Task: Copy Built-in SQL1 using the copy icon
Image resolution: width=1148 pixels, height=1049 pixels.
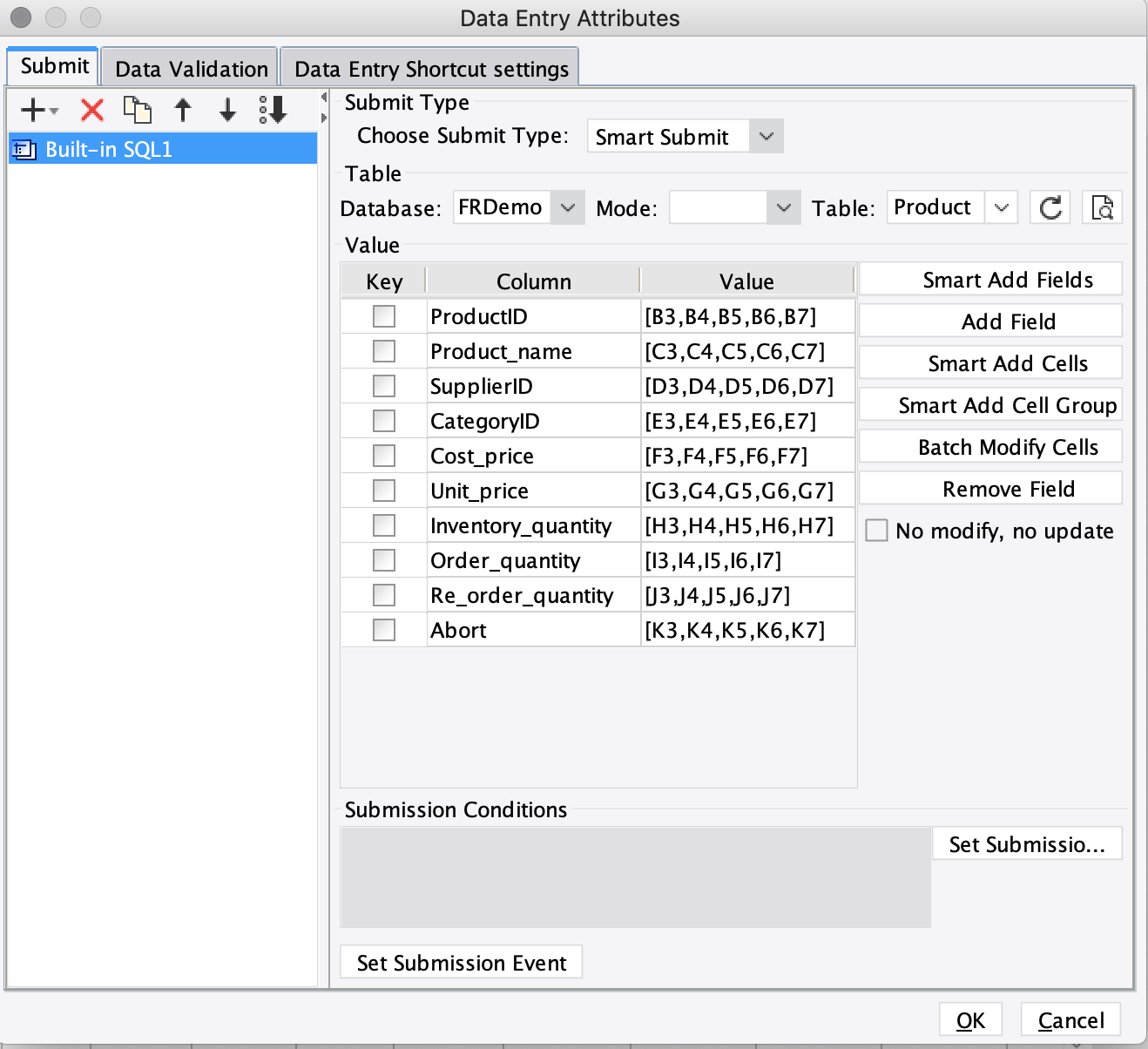Action: tap(138, 110)
